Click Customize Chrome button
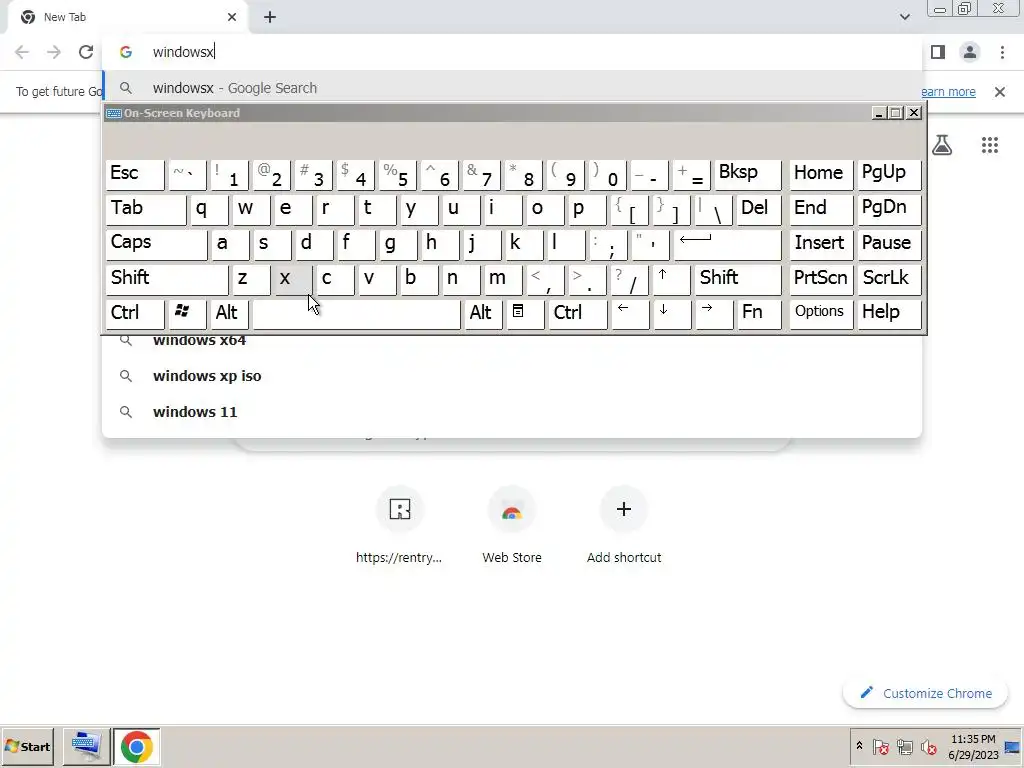The width and height of the screenshot is (1024, 768). [925, 694]
